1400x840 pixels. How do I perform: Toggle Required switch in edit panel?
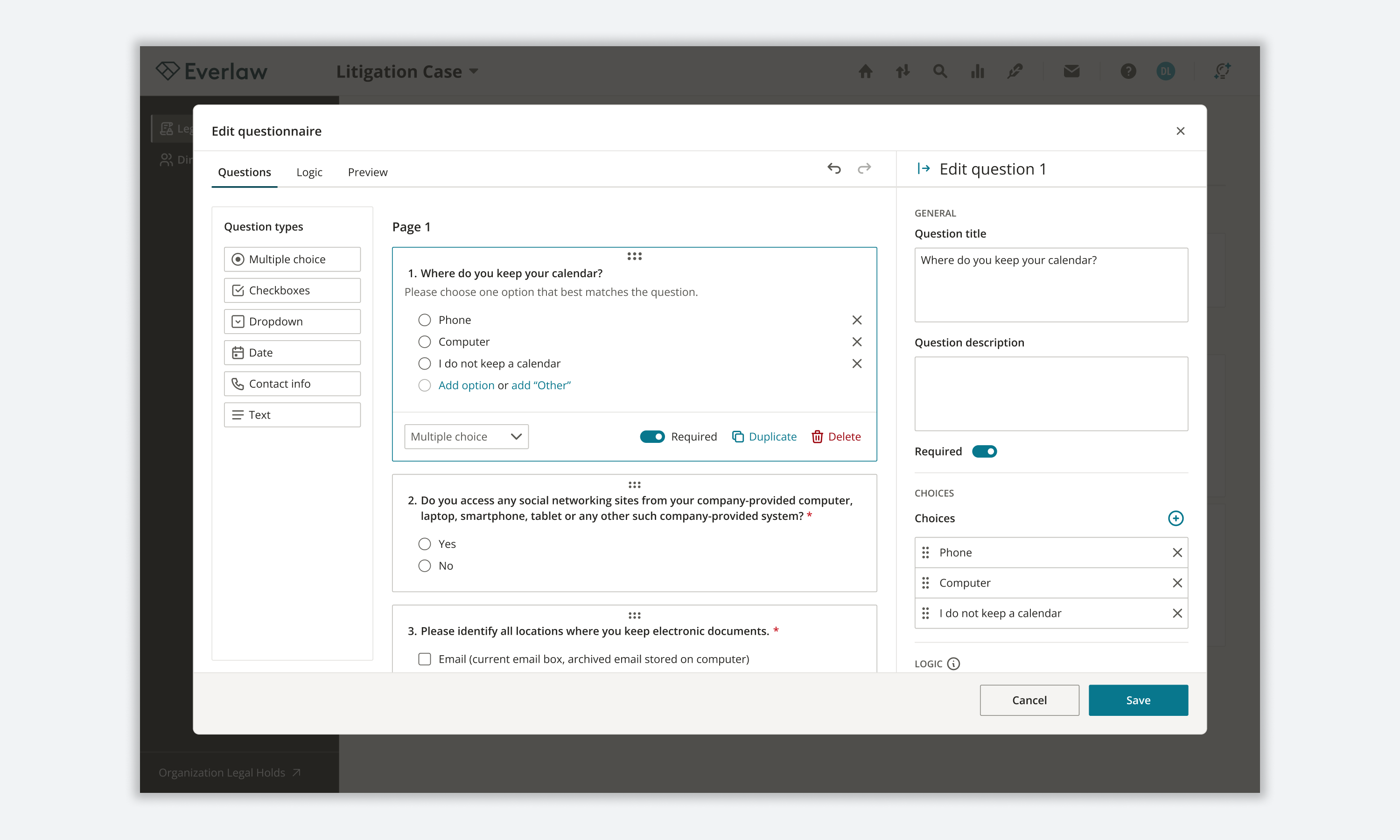tap(984, 451)
